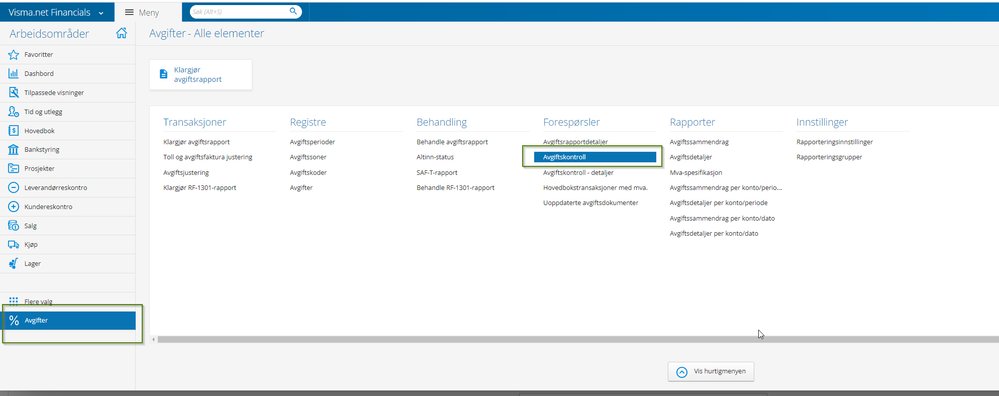Open the Avgiftskontroll link

[x=595, y=157]
